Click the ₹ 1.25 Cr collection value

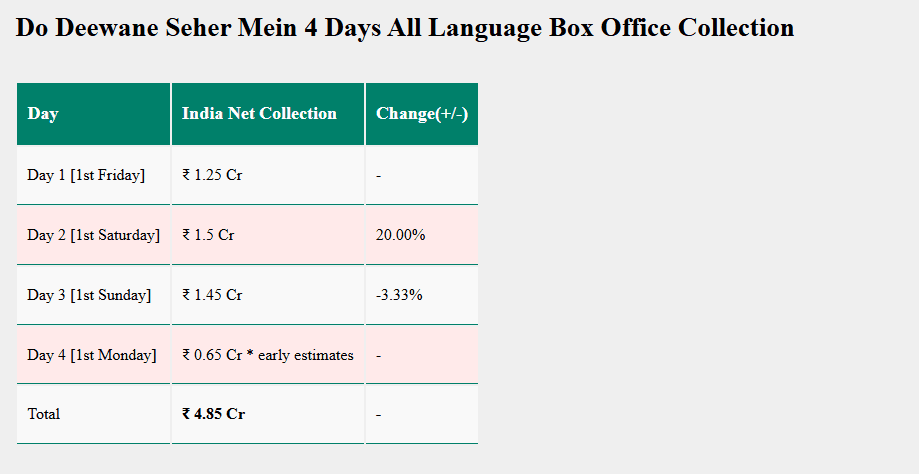[212, 175]
